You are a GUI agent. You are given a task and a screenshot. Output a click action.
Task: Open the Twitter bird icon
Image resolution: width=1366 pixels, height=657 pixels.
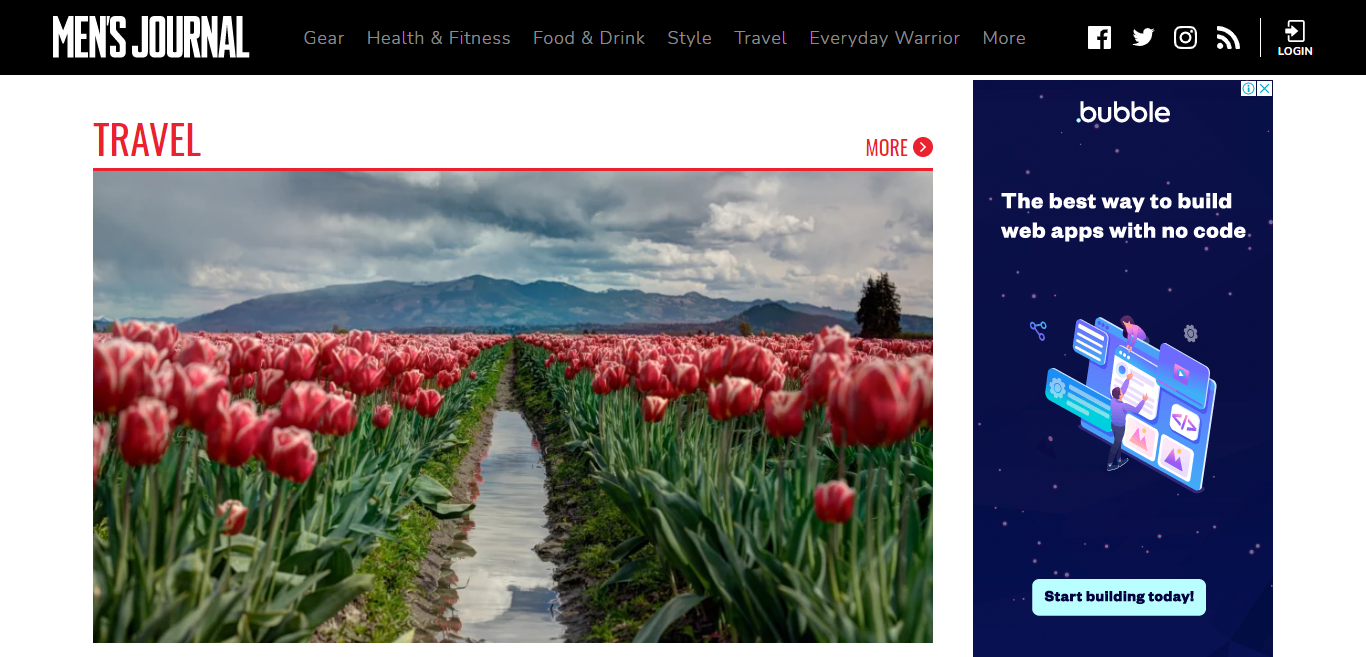[x=1143, y=38]
